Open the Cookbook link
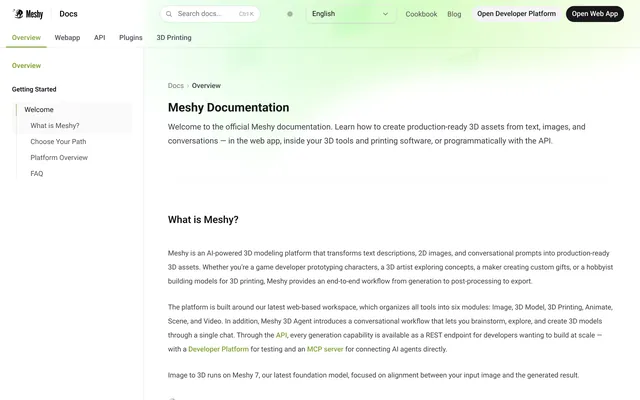 [x=421, y=14]
